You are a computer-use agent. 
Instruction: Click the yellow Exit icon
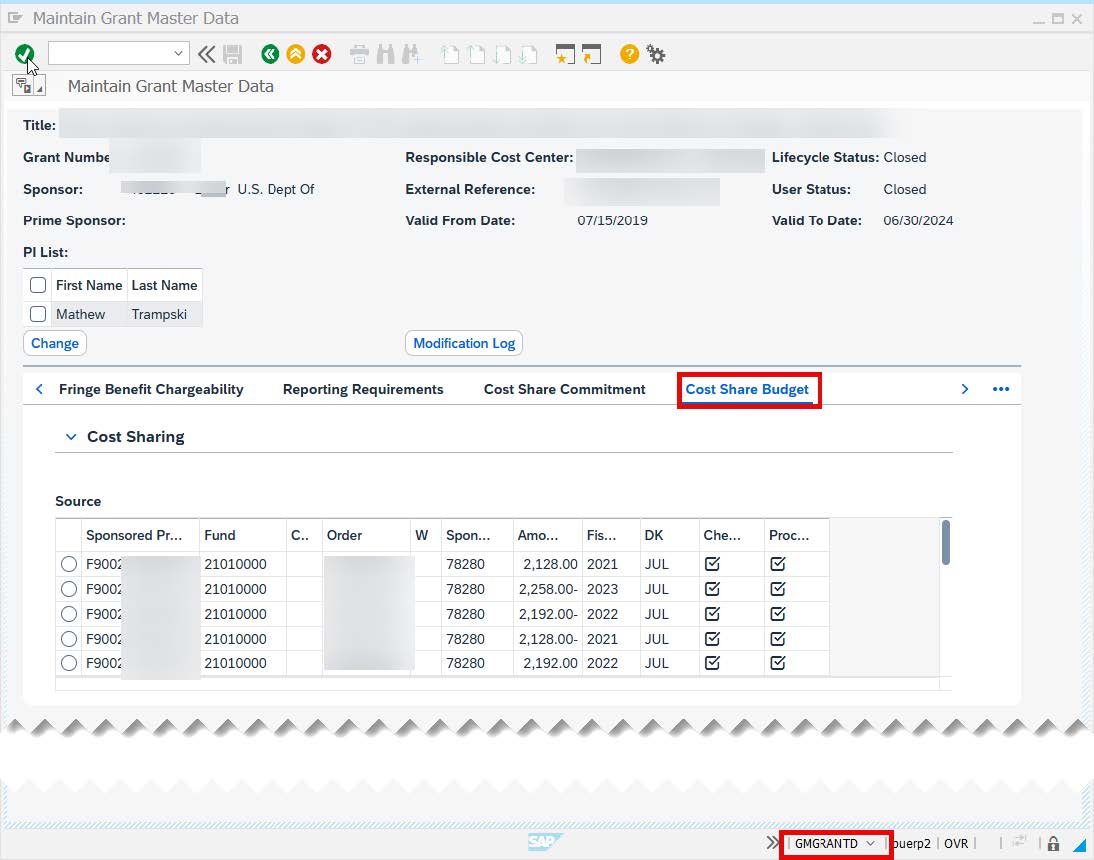pyautogui.click(x=296, y=54)
